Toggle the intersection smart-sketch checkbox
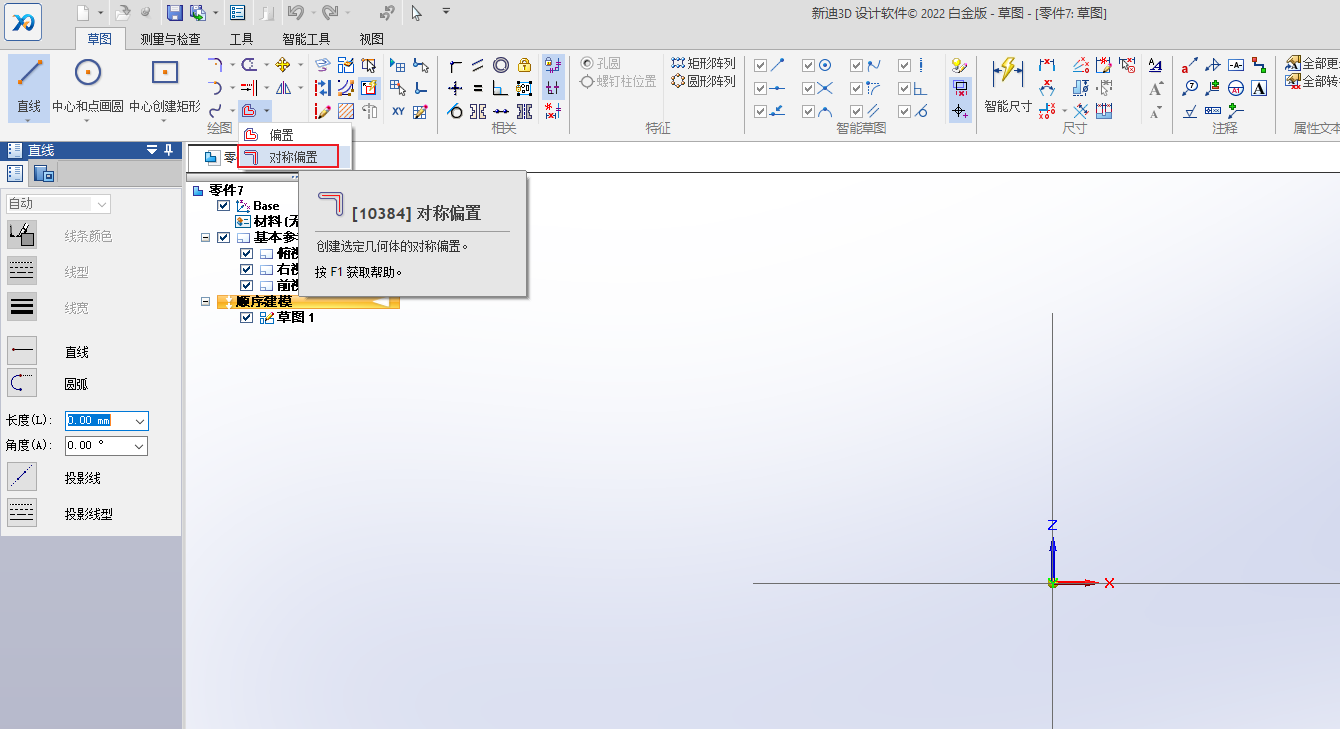 click(808, 88)
